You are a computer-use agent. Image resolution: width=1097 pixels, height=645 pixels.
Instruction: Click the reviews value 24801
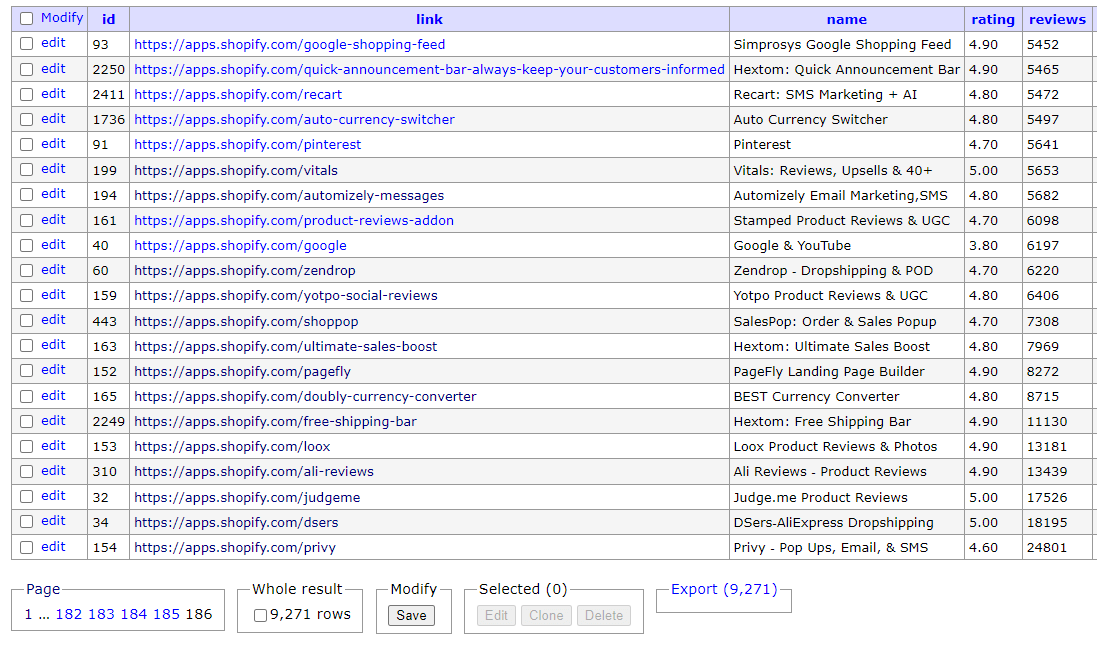coord(1047,548)
